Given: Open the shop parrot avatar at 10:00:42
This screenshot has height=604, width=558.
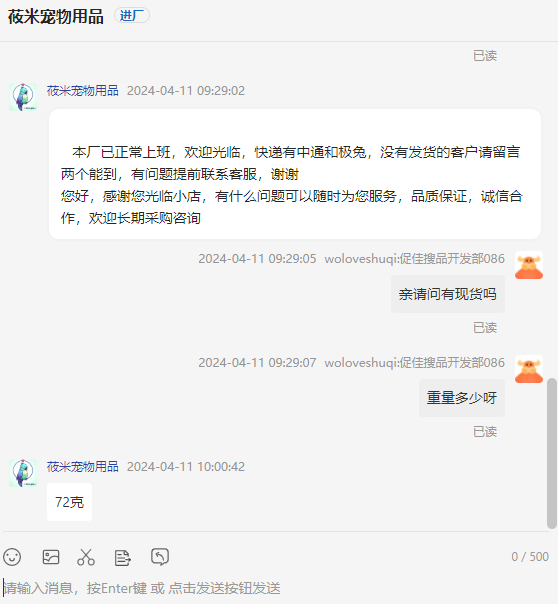Looking at the screenshot, I should click(x=23, y=473).
